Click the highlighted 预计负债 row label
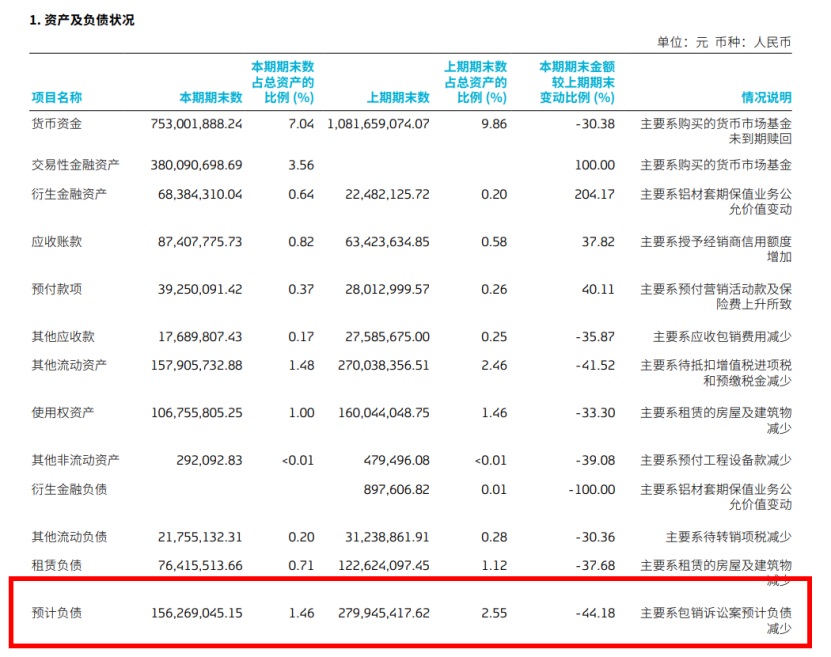 coord(57,612)
